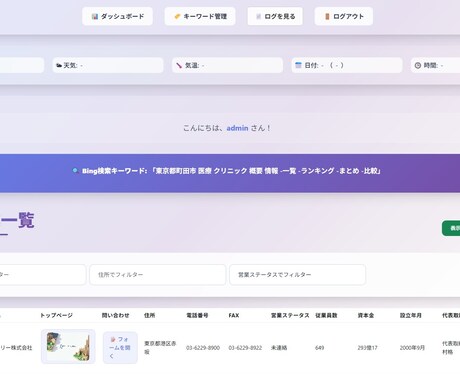Click the company name ending 株式会社
Image resolution: width=460 pixels, height=380 pixels.
click(x=16, y=348)
